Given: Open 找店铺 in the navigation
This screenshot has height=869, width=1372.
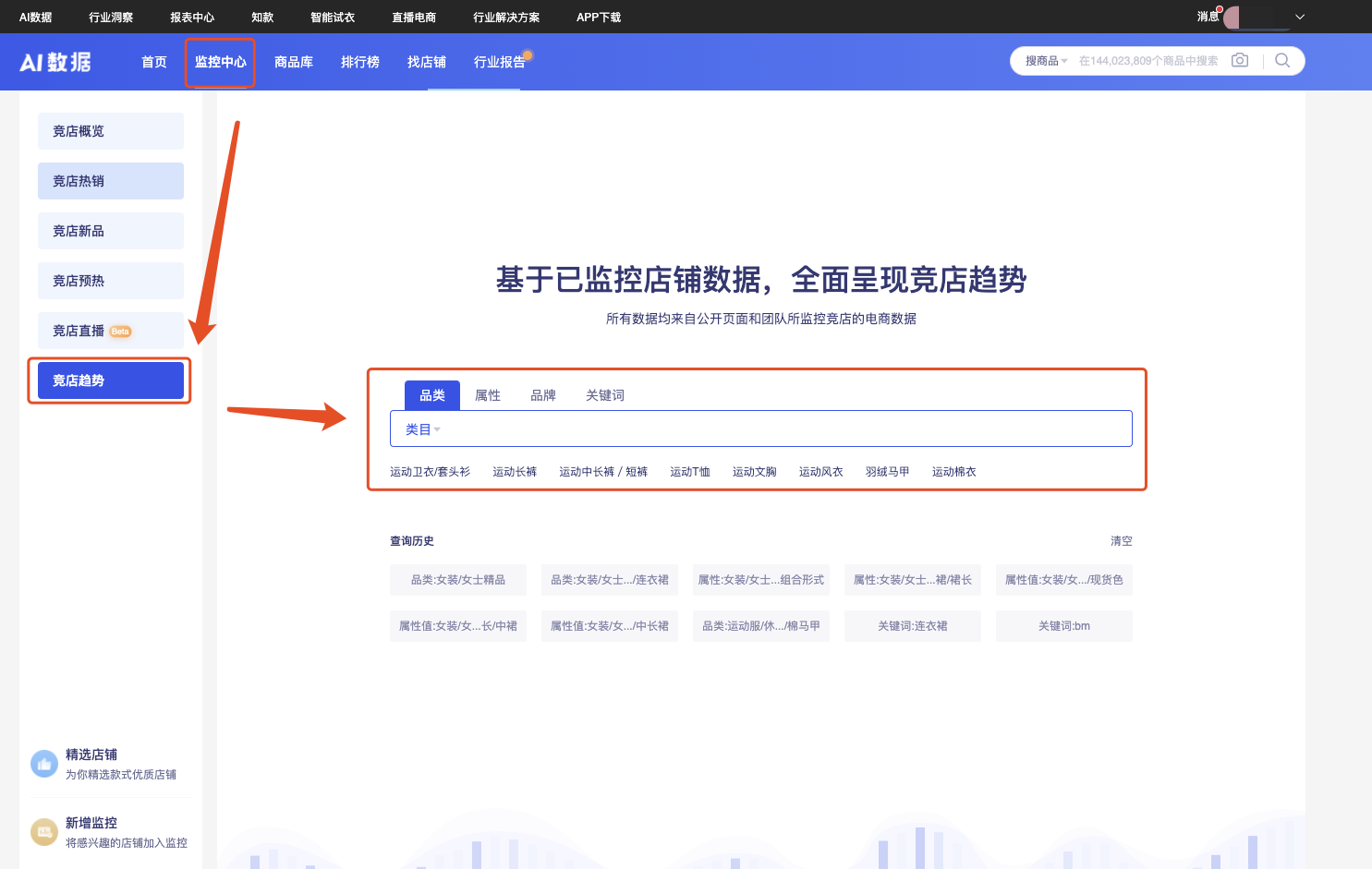Looking at the screenshot, I should 427,62.
